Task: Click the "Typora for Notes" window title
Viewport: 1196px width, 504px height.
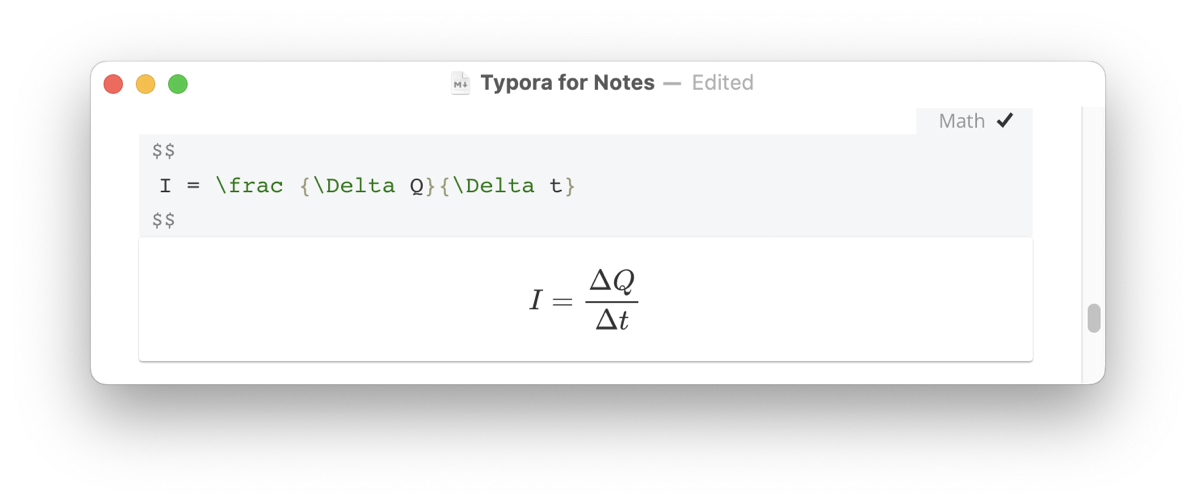Action: pyautogui.click(x=567, y=83)
